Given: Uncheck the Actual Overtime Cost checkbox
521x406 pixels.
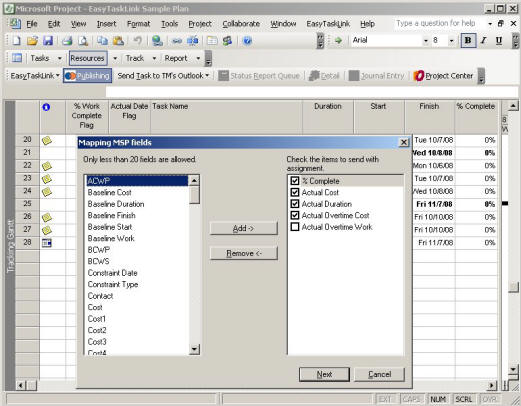Looking at the screenshot, I should pyautogui.click(x=295, y=215).
